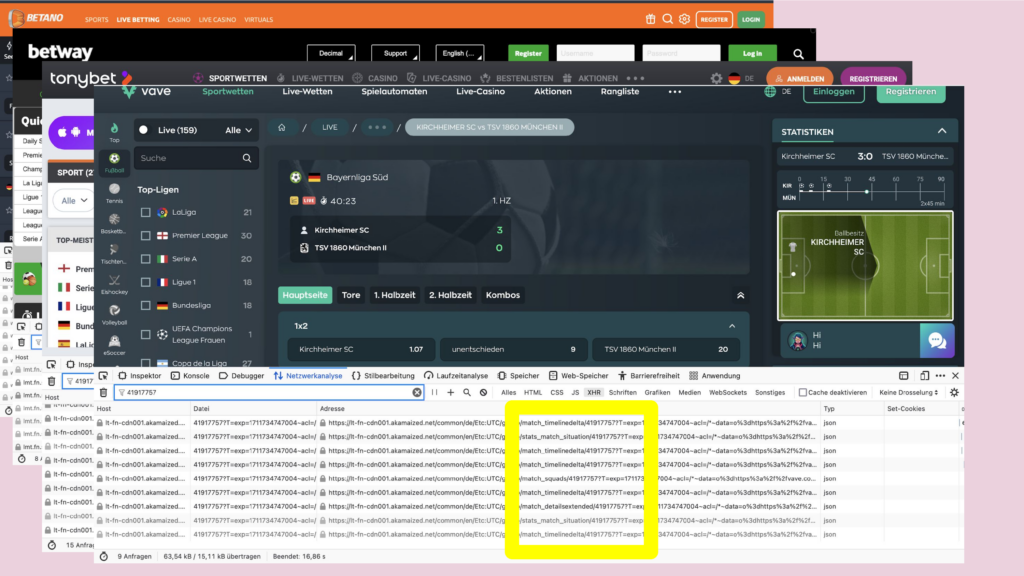Click into the Suche search field

pyautogui.click(x=196, y=158)
